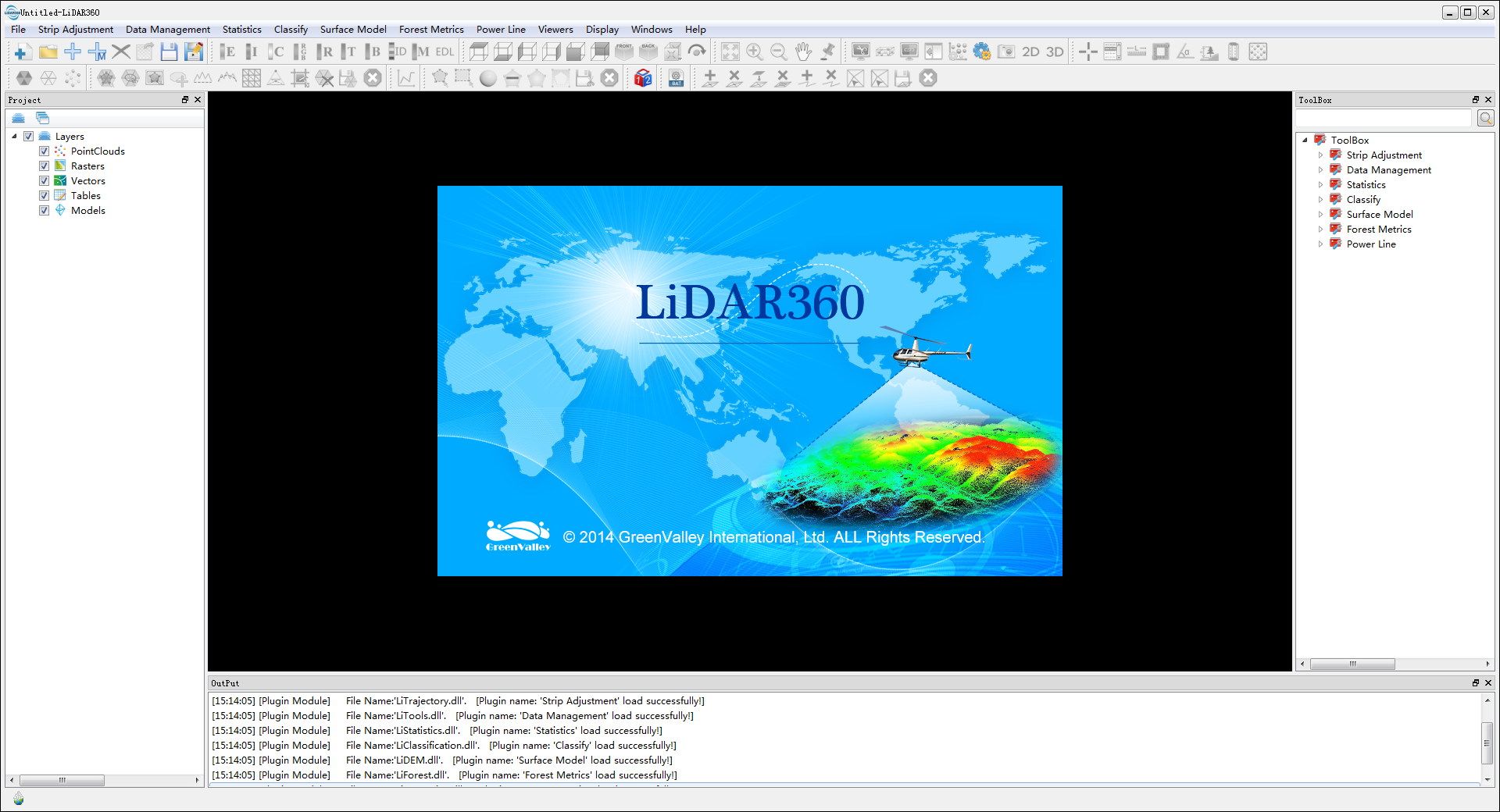
Task: Toggle the Layers root checkbox
Action: [29, 137]
